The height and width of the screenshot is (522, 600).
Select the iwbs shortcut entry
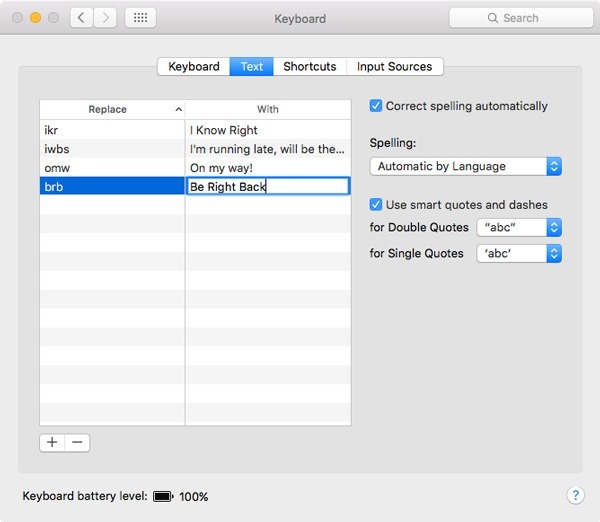click(112, 149)
